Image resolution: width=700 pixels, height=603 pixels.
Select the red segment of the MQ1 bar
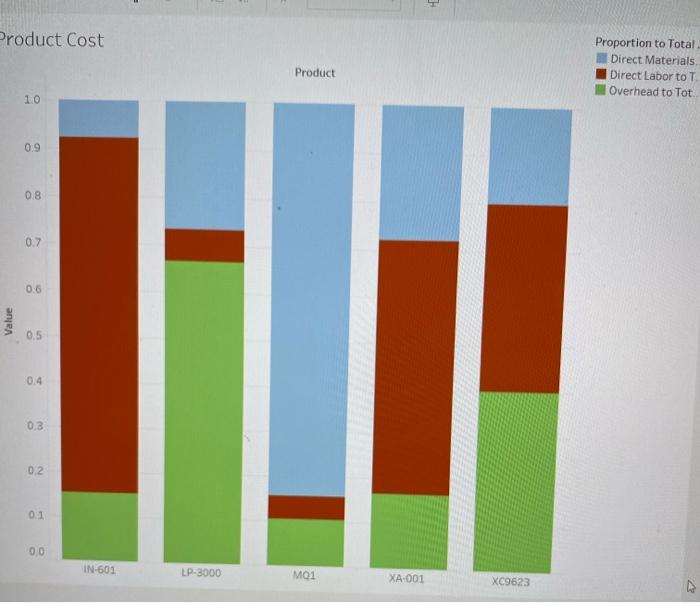[x=306, y=507]
